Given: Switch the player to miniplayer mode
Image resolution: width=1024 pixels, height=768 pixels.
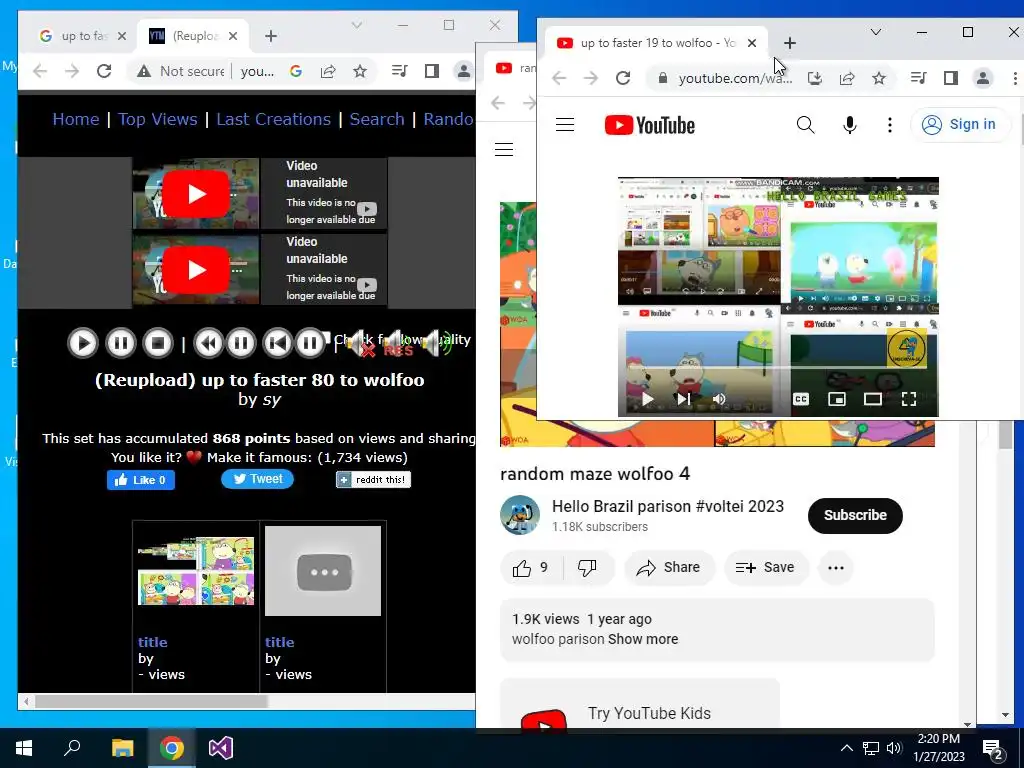Looking at the screenshot, I should coord(837,399).
